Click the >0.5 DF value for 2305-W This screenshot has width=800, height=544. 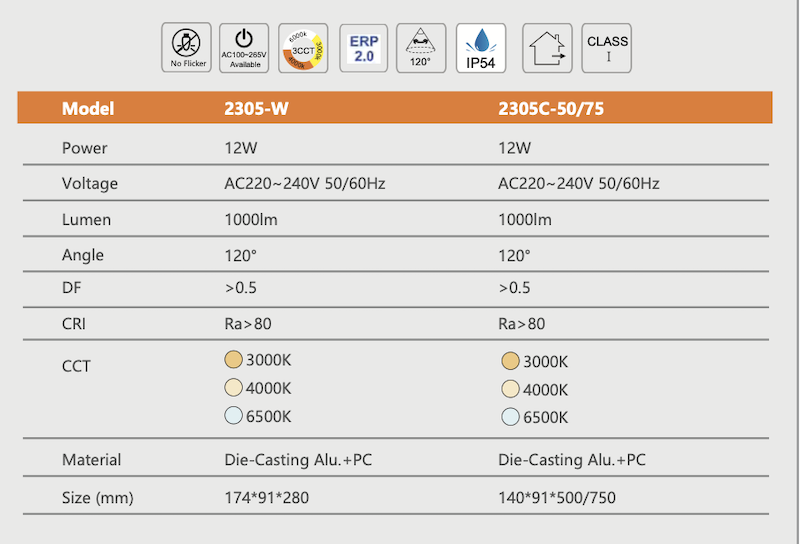(240, 288)
